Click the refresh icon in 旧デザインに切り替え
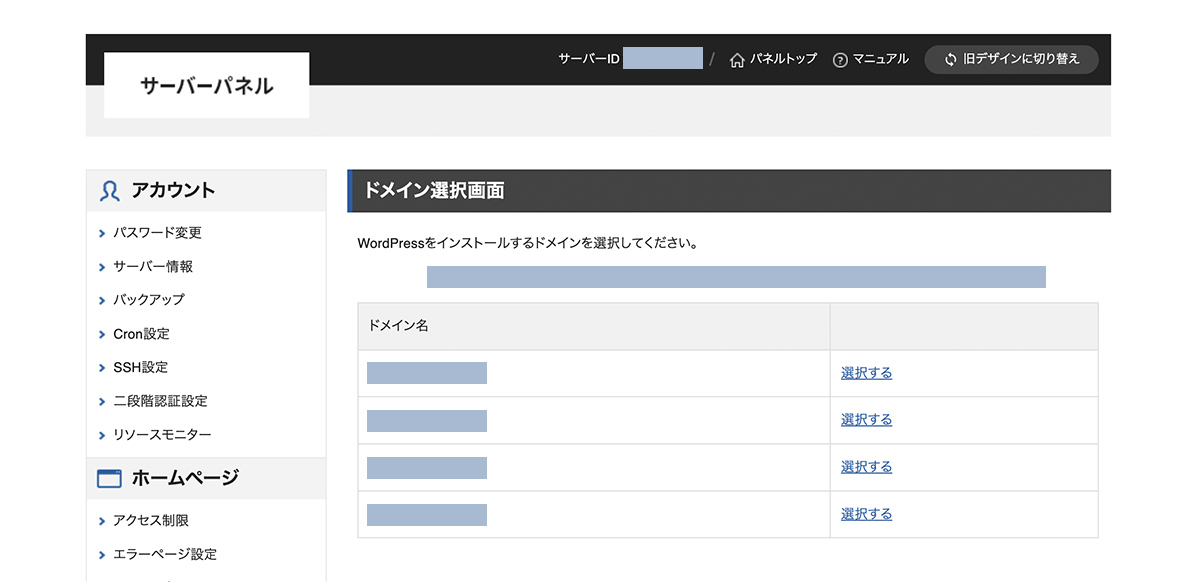The width and height of the screenshot is (1200, 582). [951, 60]
